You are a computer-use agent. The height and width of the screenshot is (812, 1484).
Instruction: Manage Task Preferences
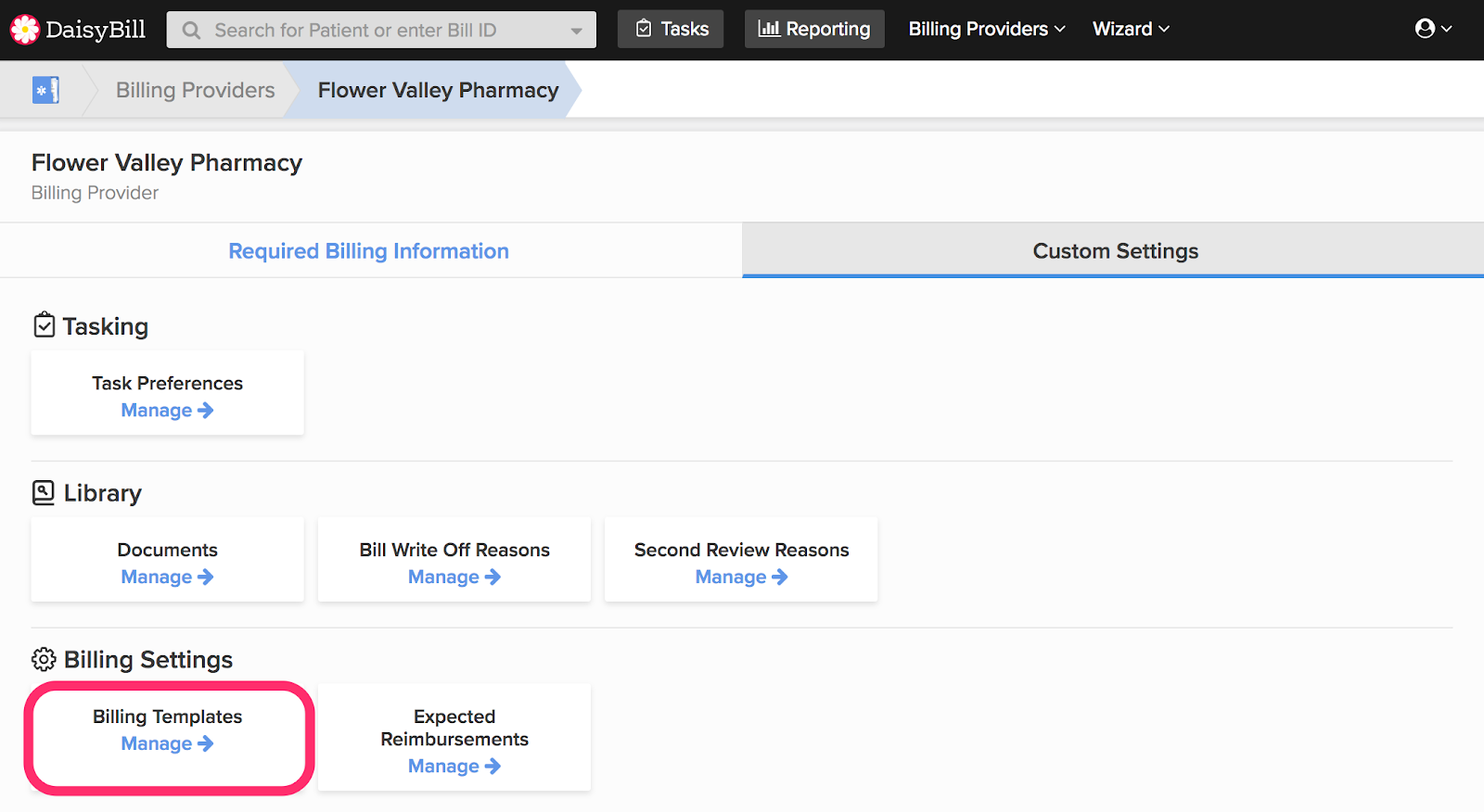tap(167, 410)
